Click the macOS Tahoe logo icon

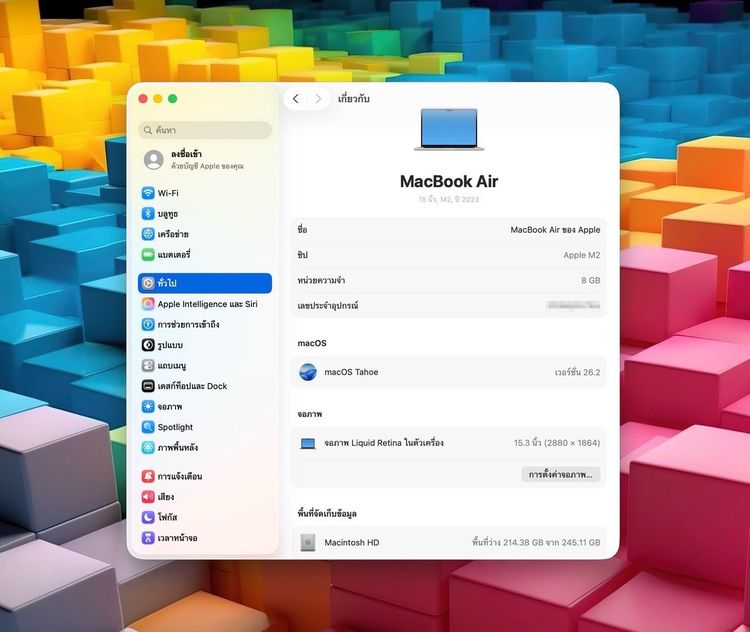point(308,372)
